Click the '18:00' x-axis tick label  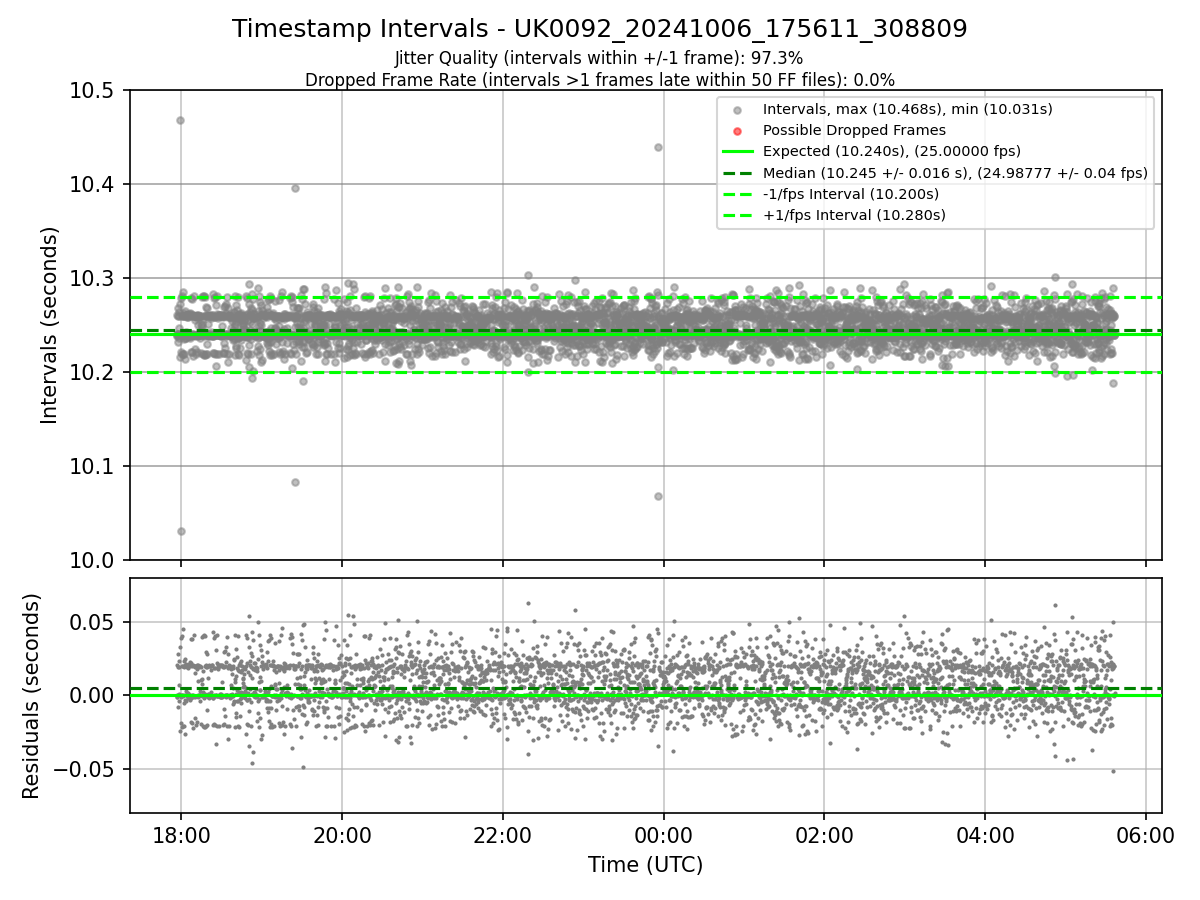point(181,834)
